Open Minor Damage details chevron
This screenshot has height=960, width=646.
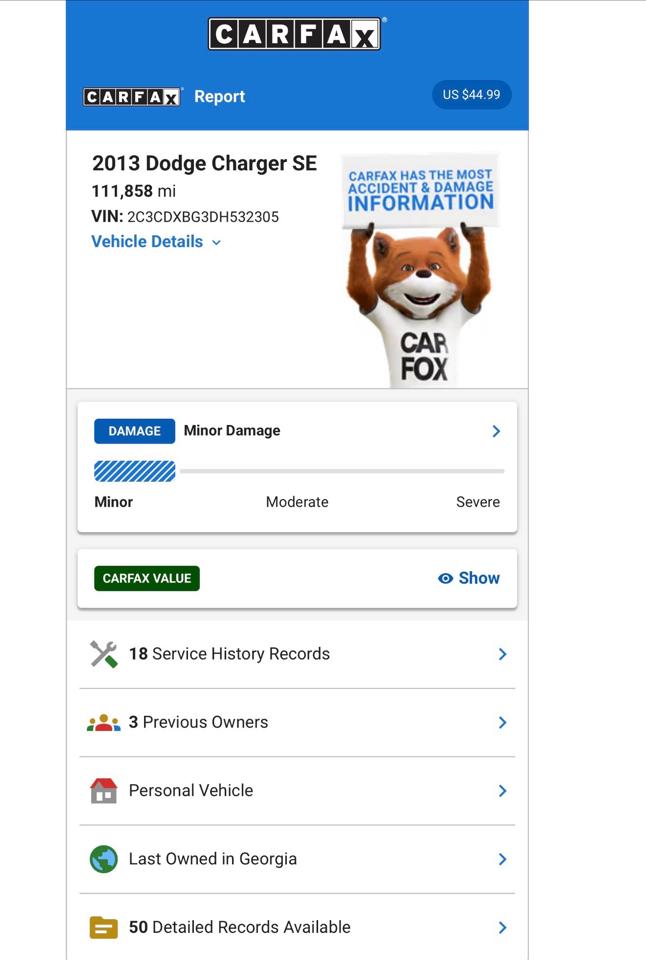(x=497, y=431)
